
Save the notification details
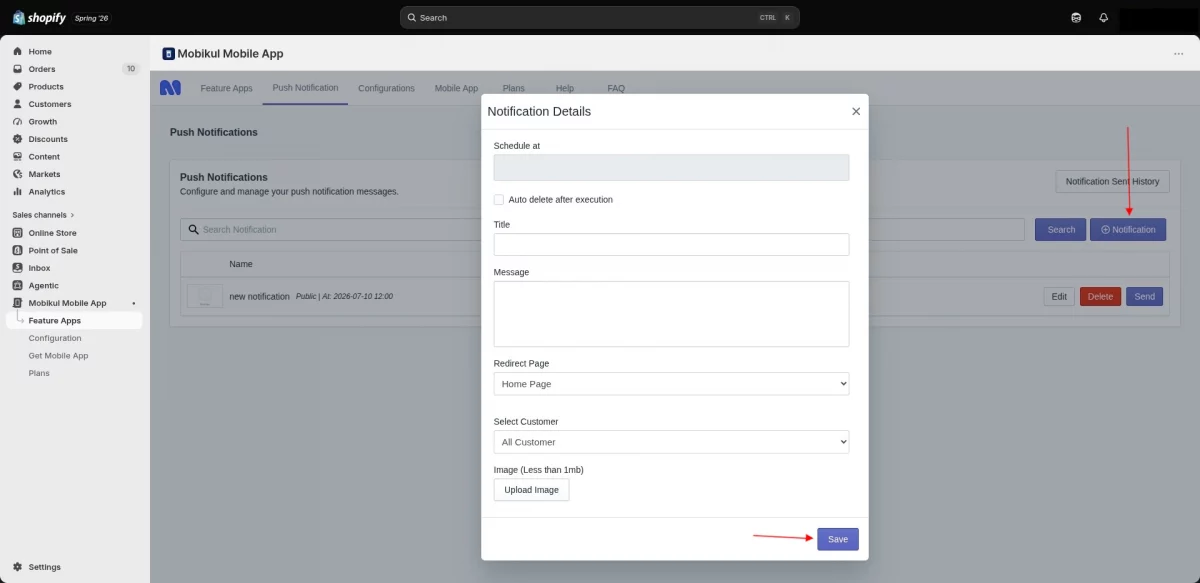pyautogui.click(x=838, y=539)
